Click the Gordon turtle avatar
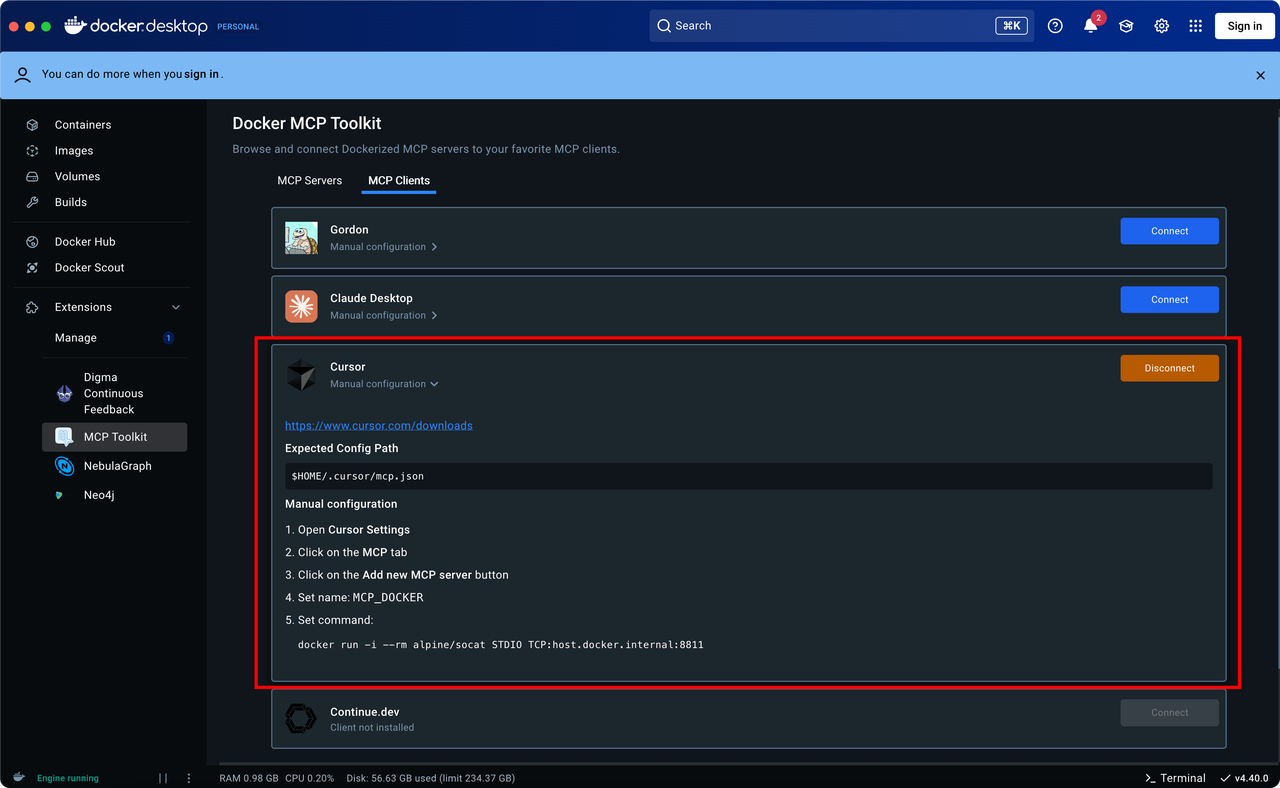The width and height of the screenshot is (1280, 788). pos(301,238)
